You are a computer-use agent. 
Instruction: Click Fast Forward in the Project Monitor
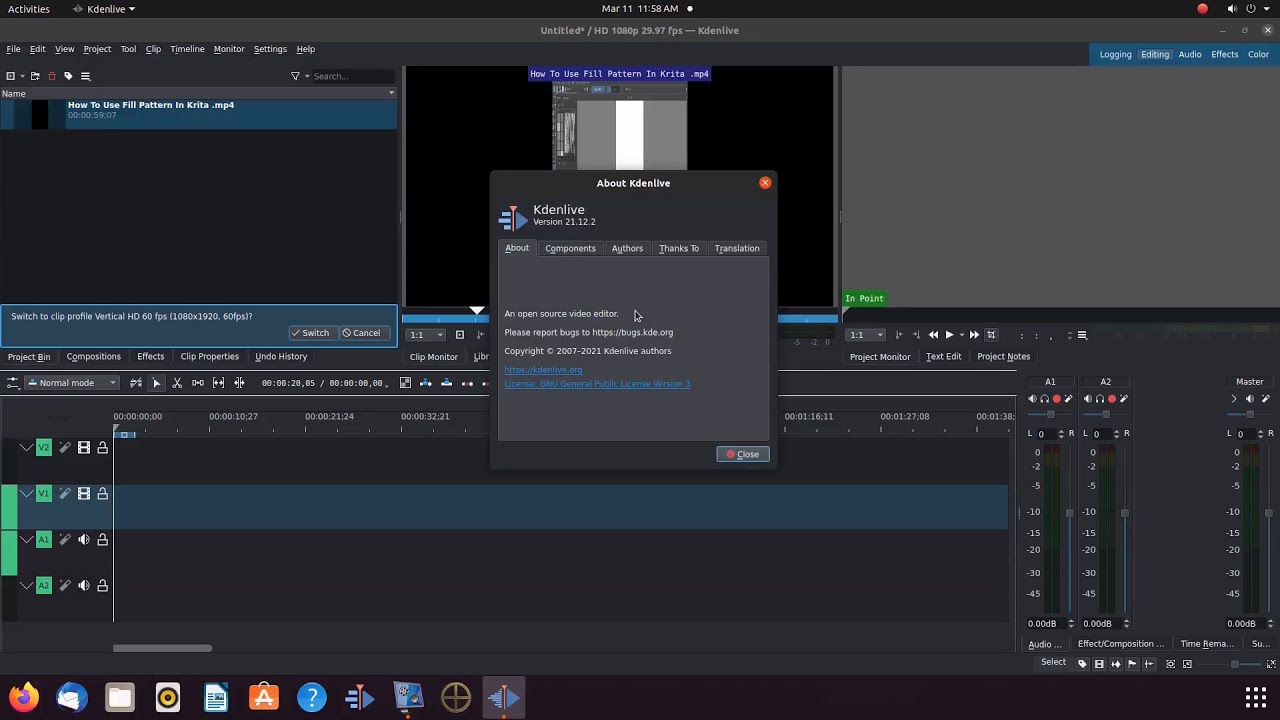click(974, 335)
